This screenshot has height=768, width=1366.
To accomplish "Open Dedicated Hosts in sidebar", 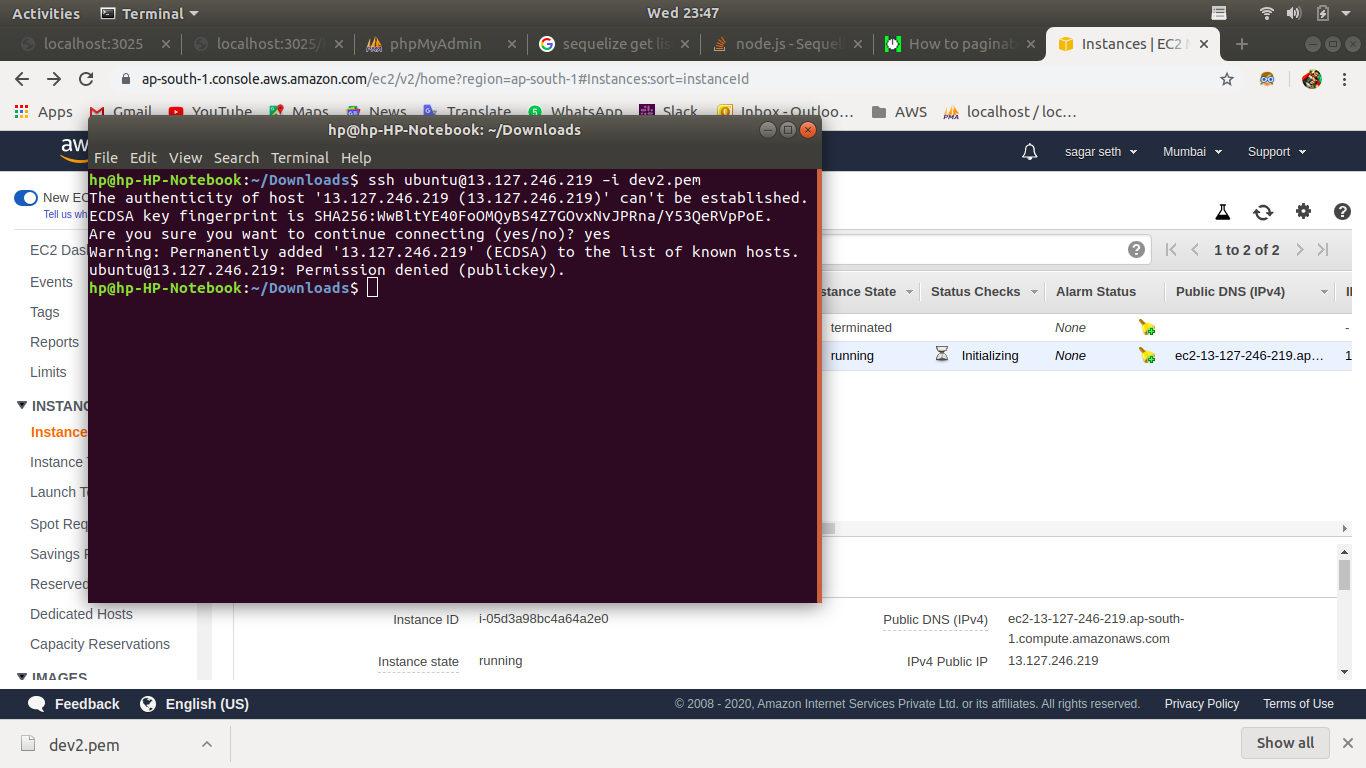I will pos(81,614).
